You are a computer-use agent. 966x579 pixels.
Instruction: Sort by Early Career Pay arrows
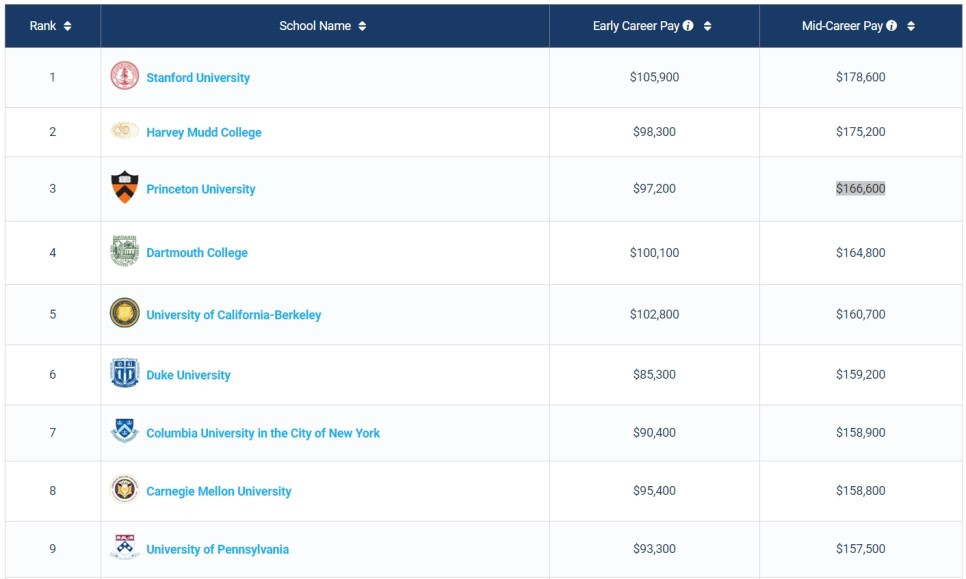coord(708,26)
